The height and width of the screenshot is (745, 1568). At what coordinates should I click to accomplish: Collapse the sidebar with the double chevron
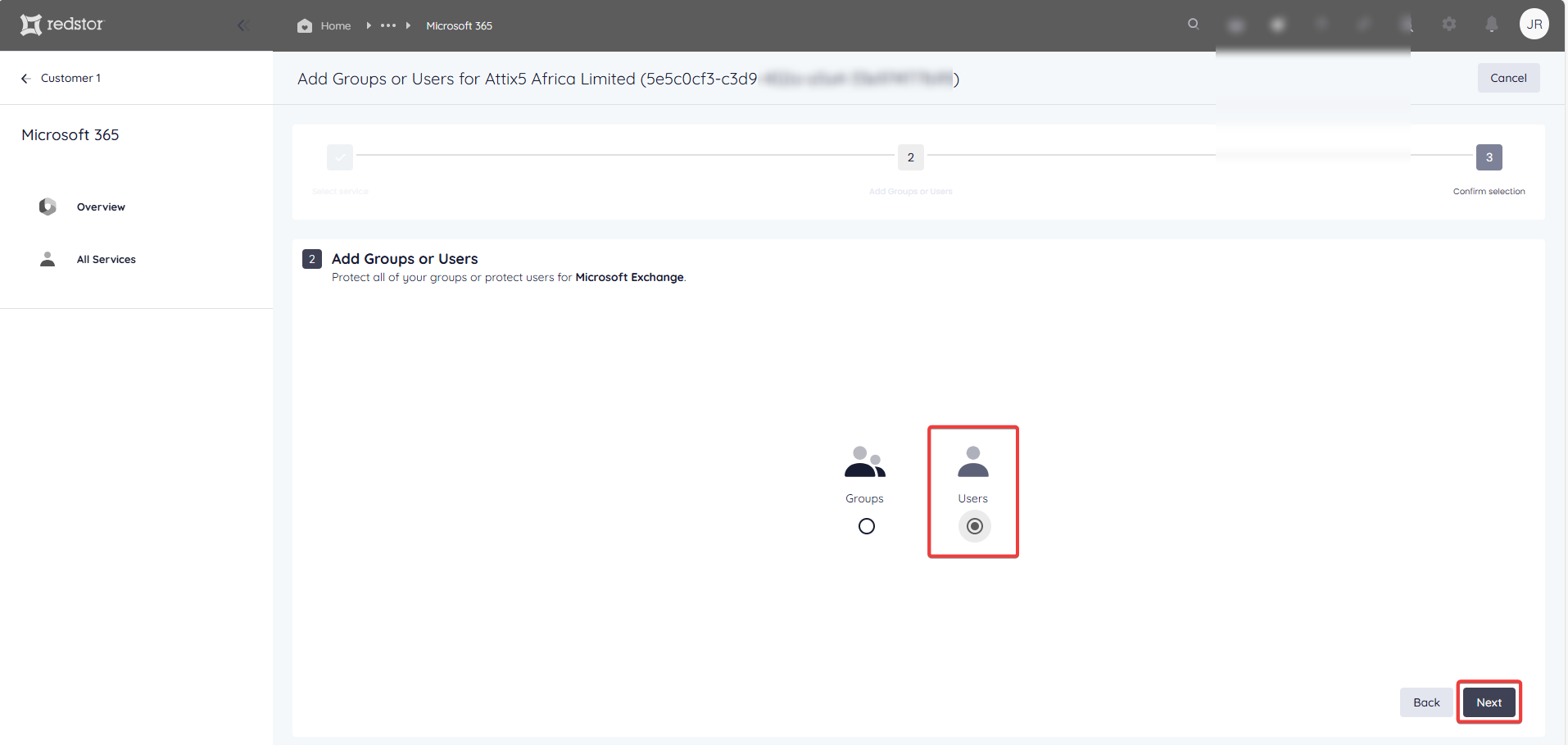point(243,25)
